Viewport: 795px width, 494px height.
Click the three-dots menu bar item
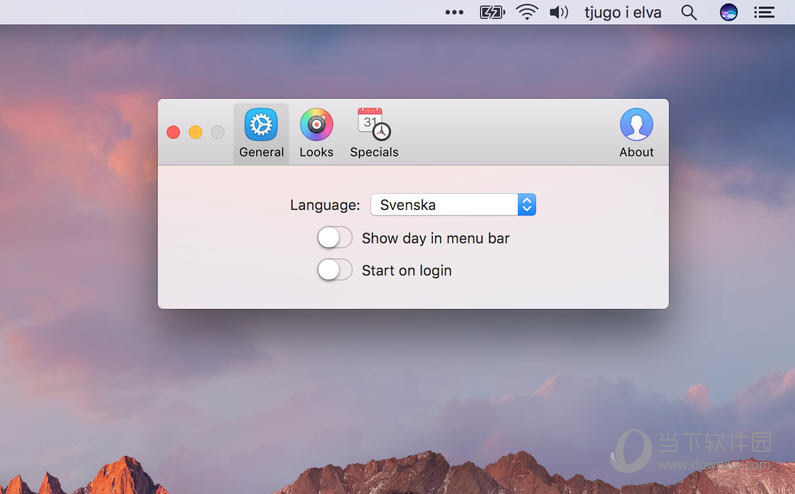click(454, 12)
